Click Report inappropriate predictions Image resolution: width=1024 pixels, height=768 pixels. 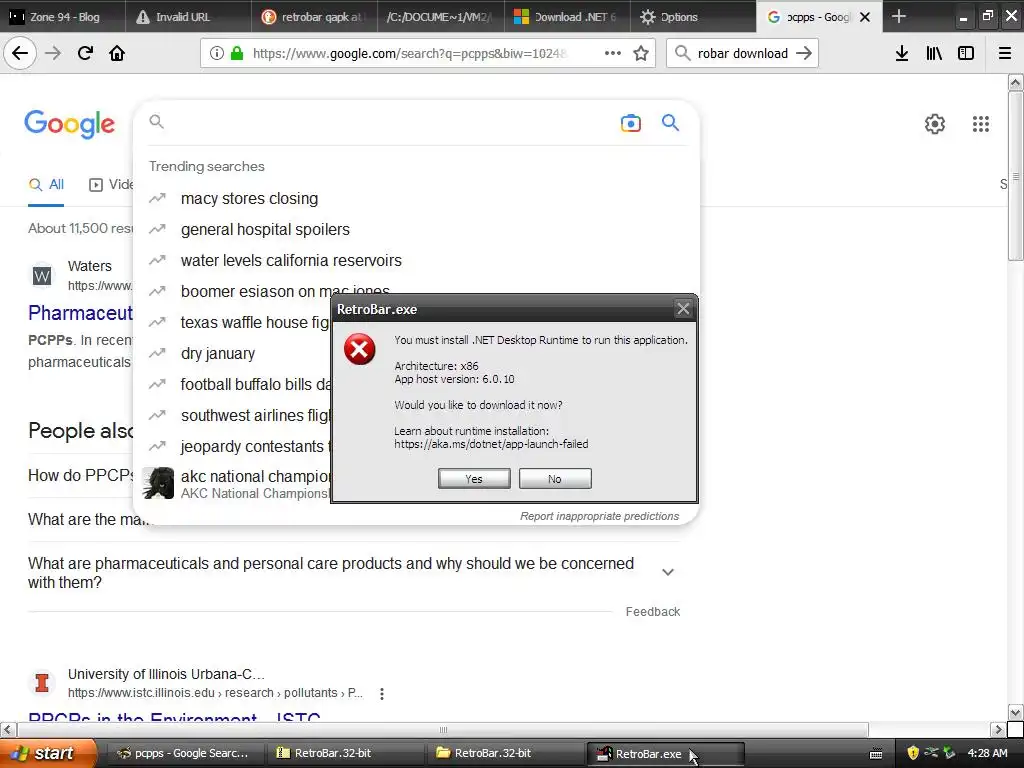600,516
